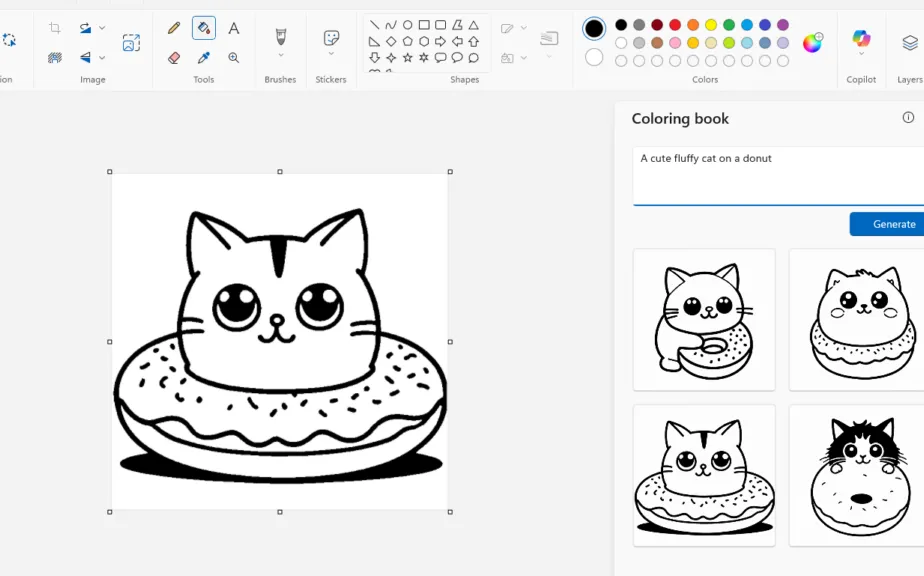Activate the Color picker eyedropper tool
Viewport: 924px width, 576px height.
click(204, 58)
